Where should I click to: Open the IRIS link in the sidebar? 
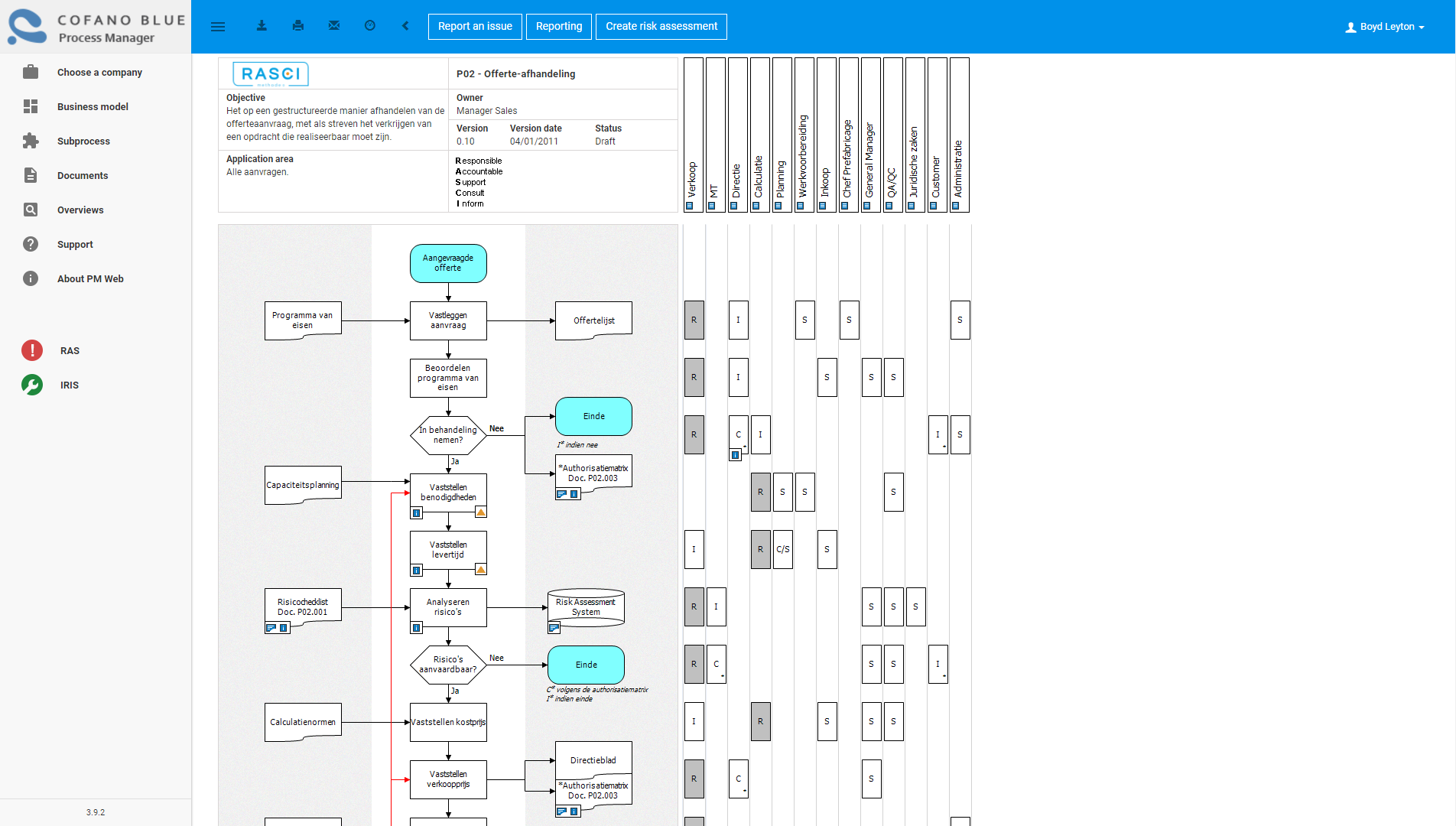(70, 385)
